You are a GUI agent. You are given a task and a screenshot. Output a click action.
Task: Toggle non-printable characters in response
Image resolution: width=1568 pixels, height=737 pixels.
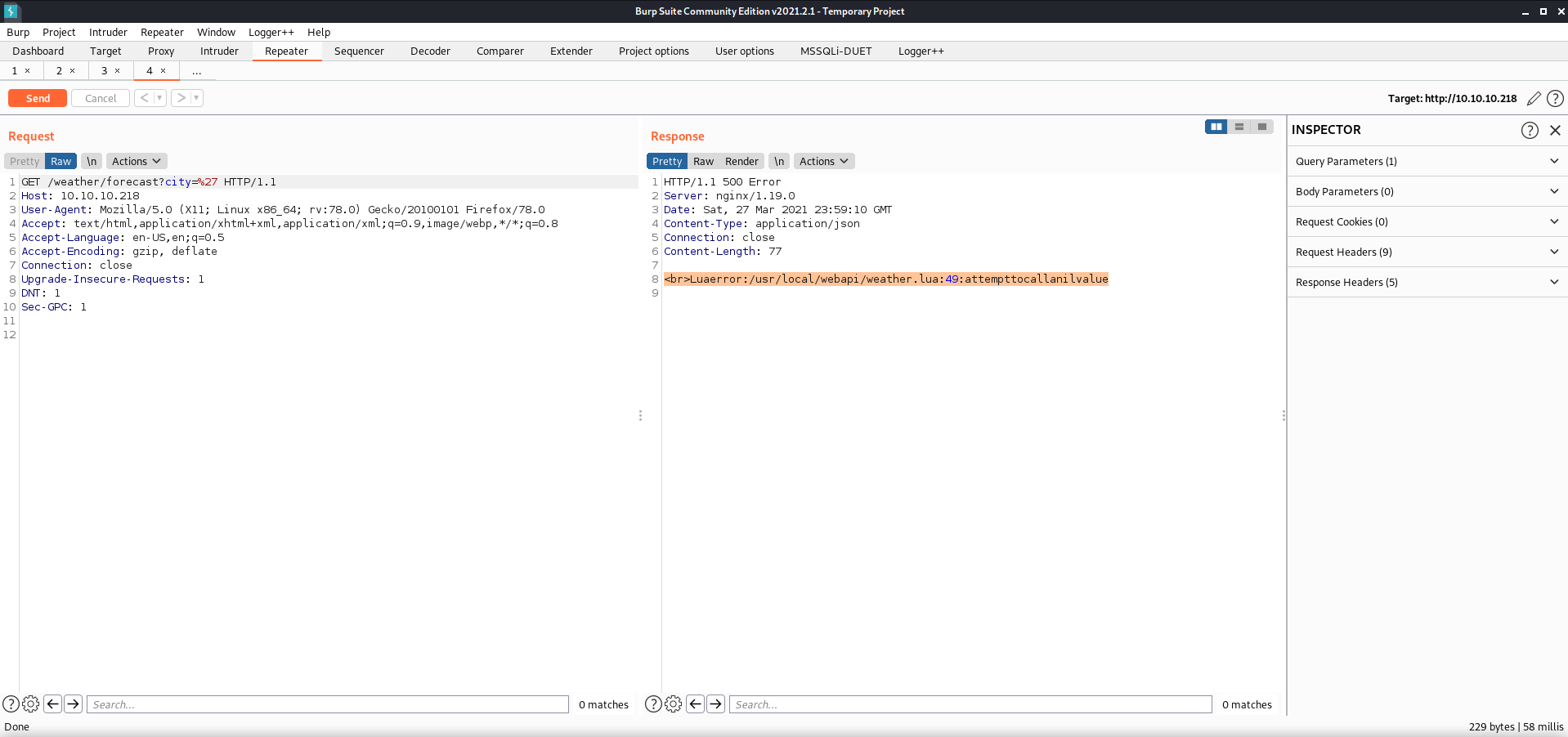point(779,161)
